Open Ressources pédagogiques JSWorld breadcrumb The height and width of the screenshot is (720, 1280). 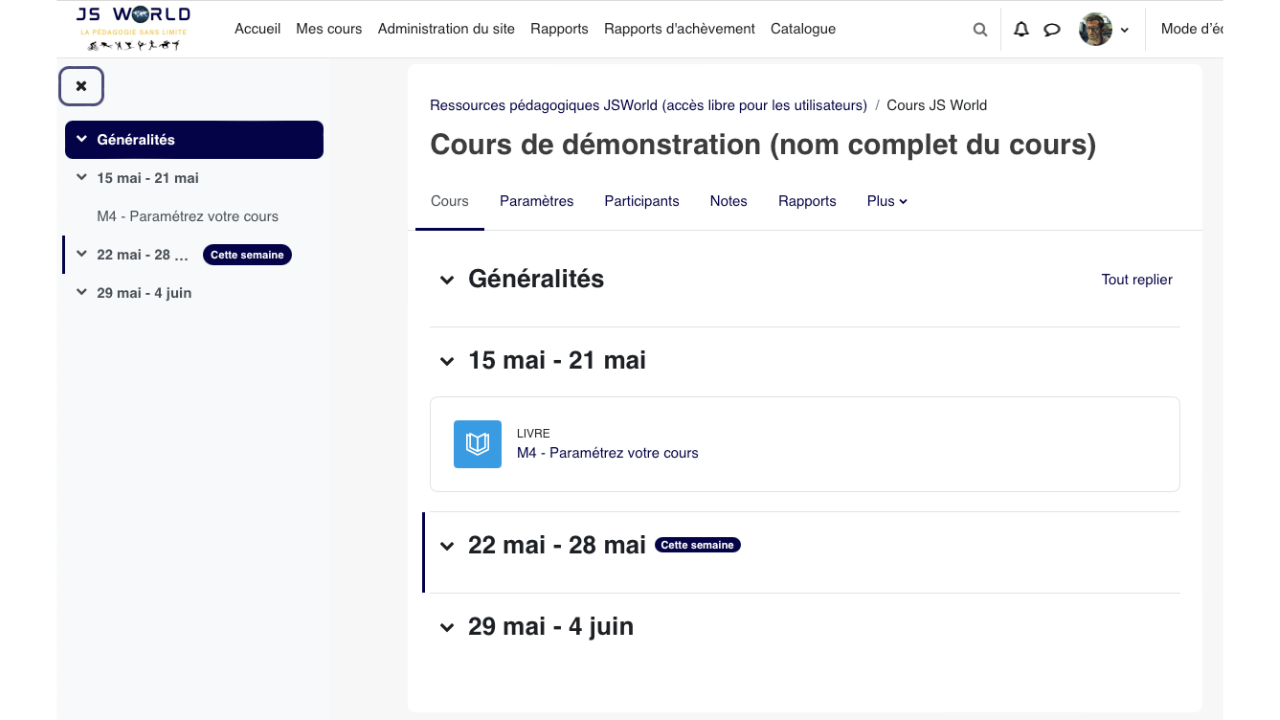coord(648,105)
